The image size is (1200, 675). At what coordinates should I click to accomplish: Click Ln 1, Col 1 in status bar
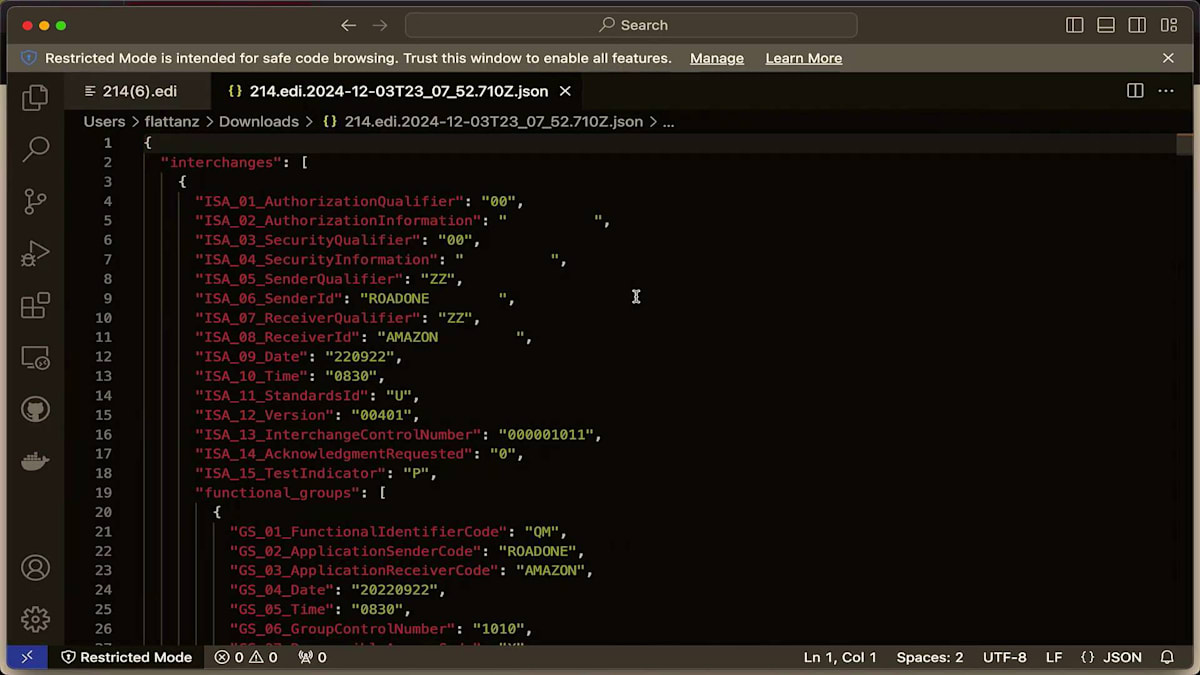coord(840,657)
